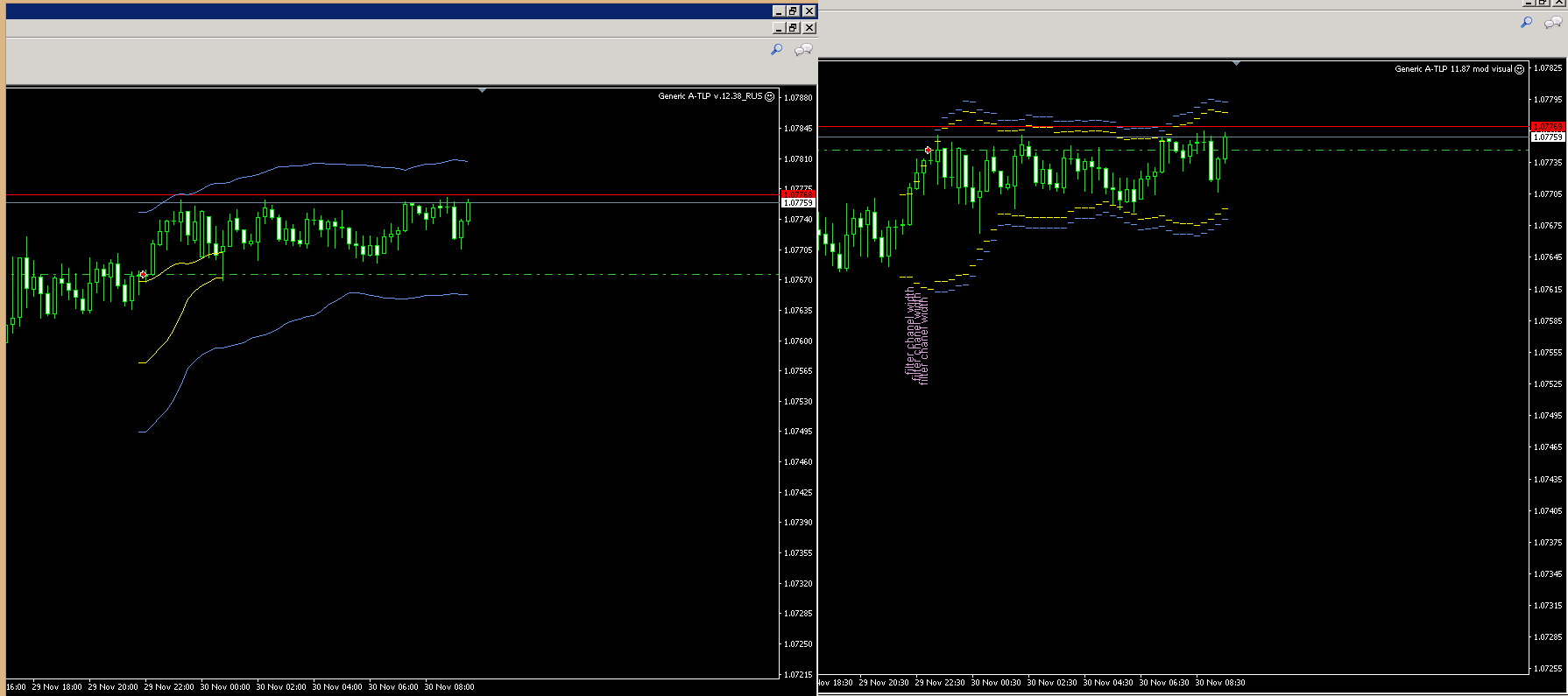
Task: Open the chat bubbles icon in the right window
Action: click(x=1554, y=23)
